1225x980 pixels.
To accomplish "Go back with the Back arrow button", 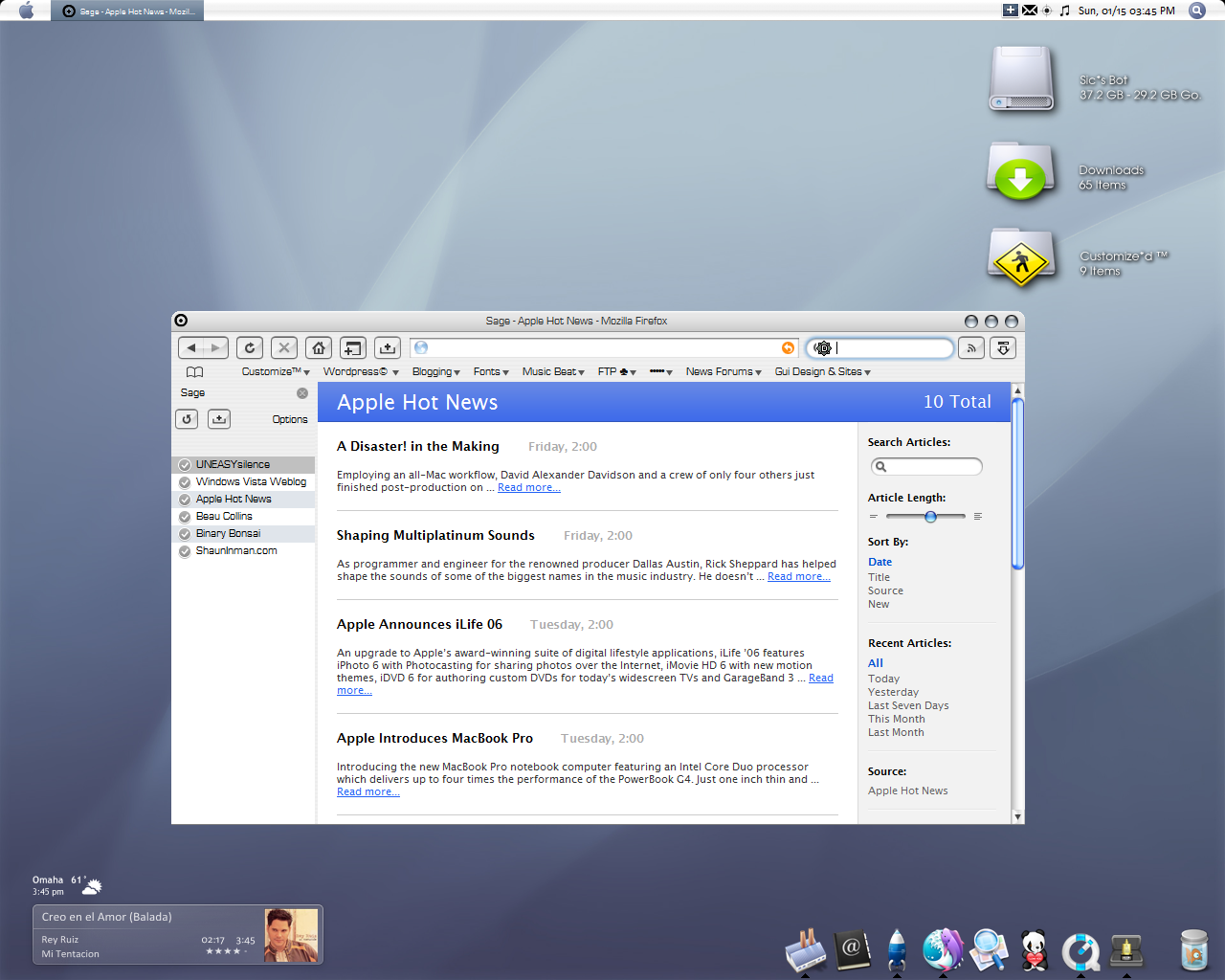I will (191, 348).
